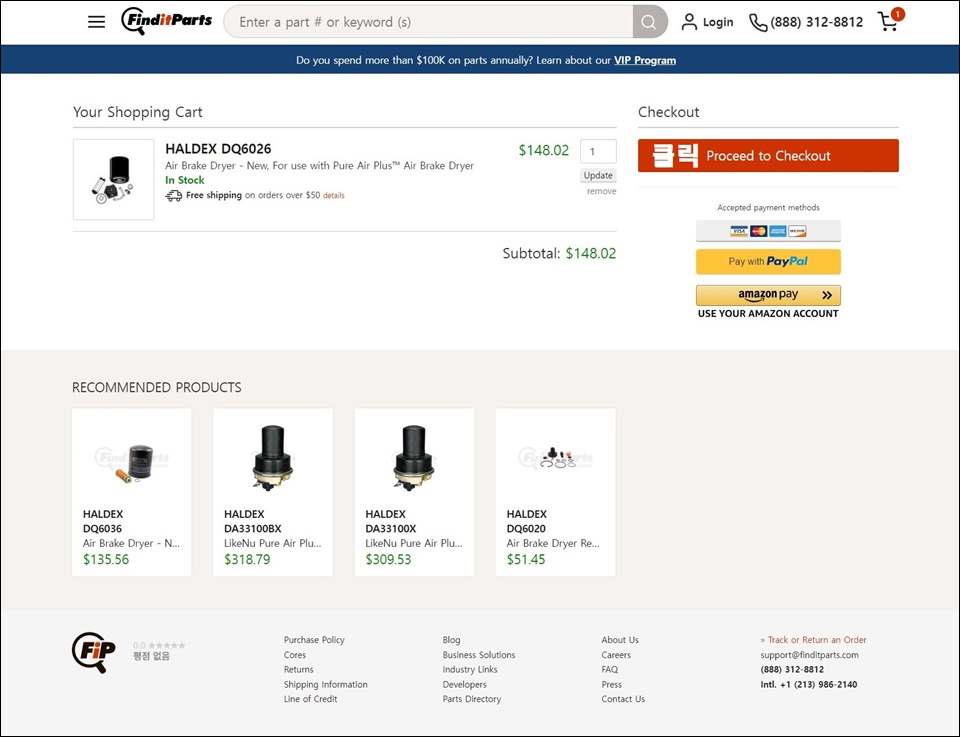
Task: Click the FiP logo in footer
Action: point(94,653)
